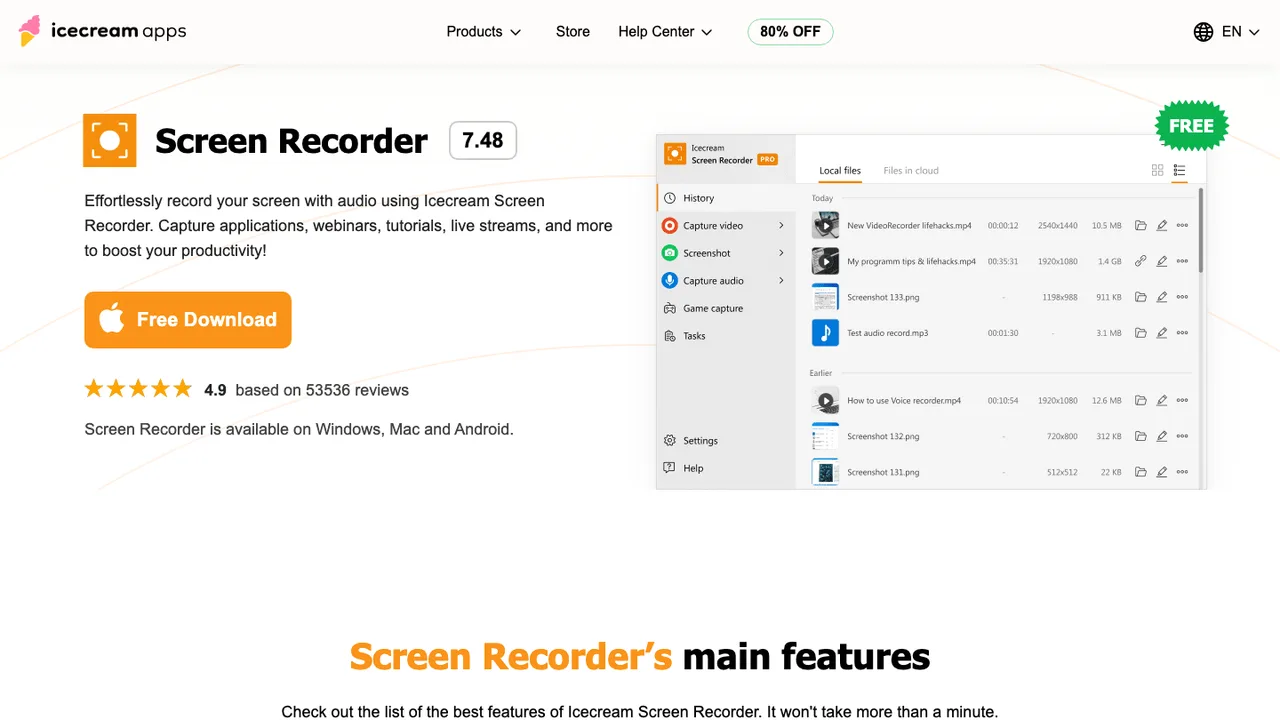Click file size '1.4 GB'
Screen dimensions: 1280x720
tap(1110, 261)
